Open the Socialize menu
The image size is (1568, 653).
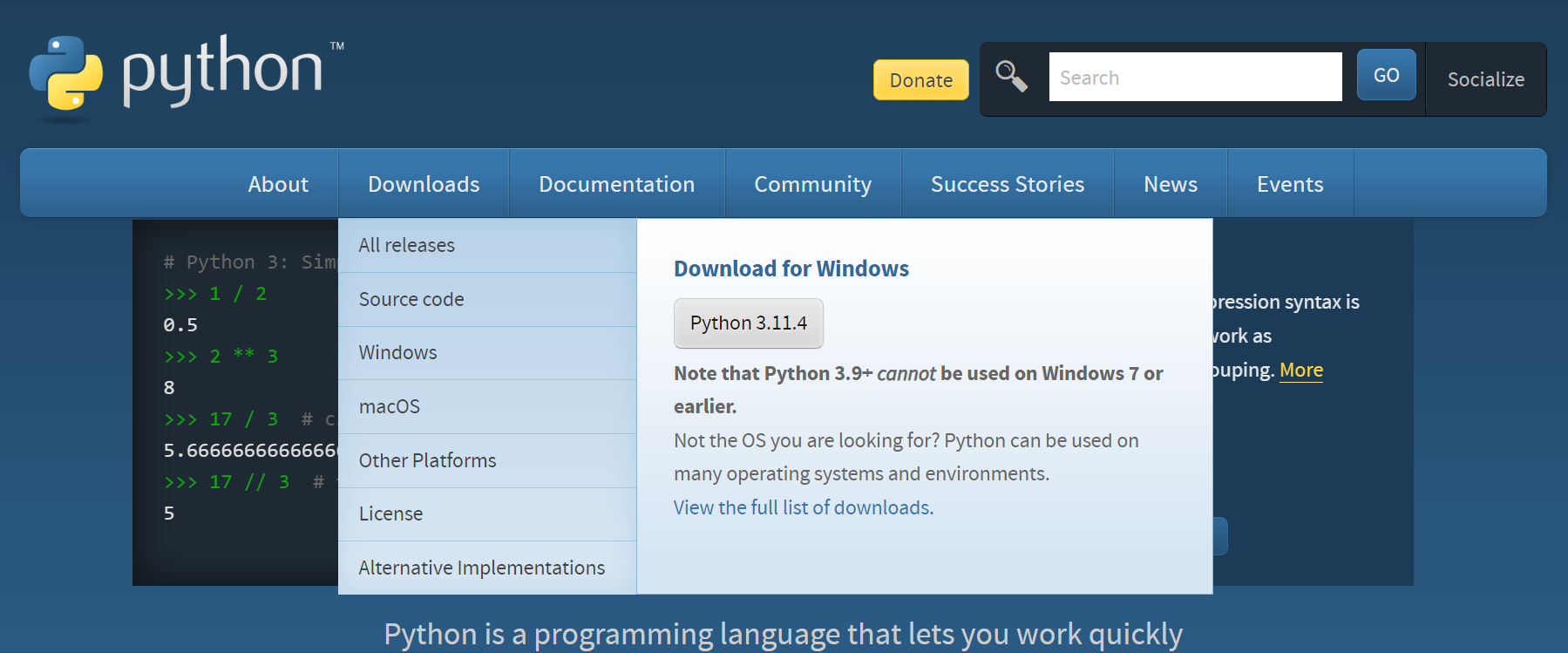pyautogui.click(x=1485, y=79)
